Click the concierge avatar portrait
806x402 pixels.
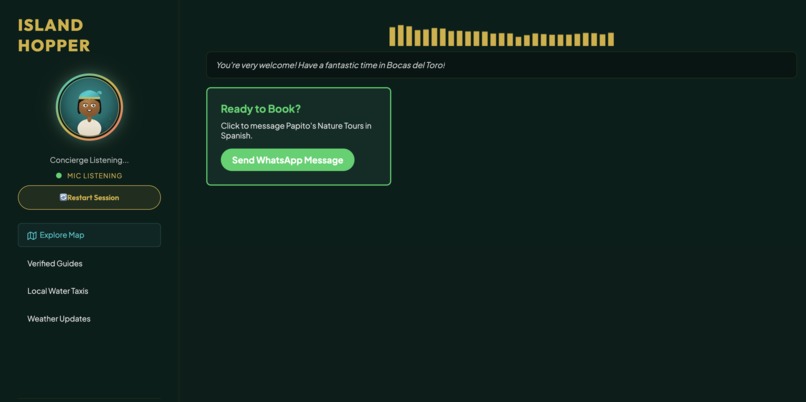pyautogui.click(x=89, y=107)
